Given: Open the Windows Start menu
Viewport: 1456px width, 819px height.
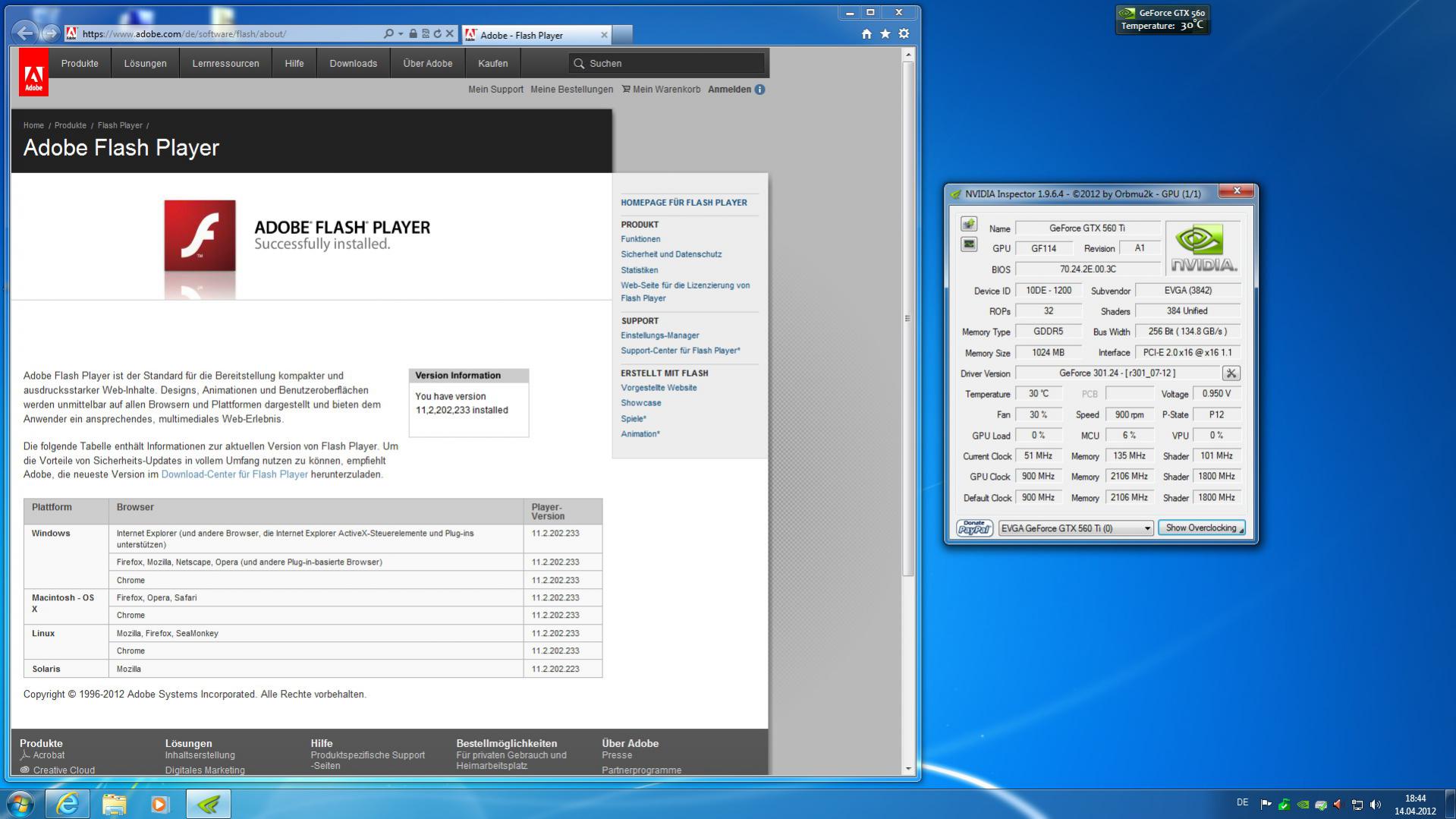Looking at the screenshot, I should pos(20,804).
